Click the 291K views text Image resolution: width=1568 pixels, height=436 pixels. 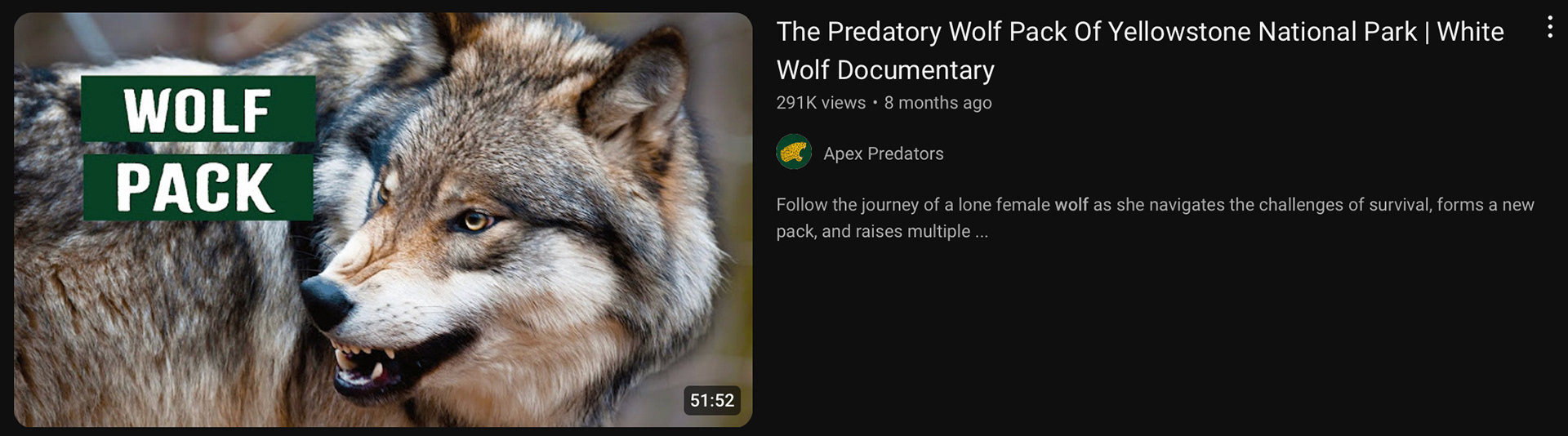click(x=821, y=103)
